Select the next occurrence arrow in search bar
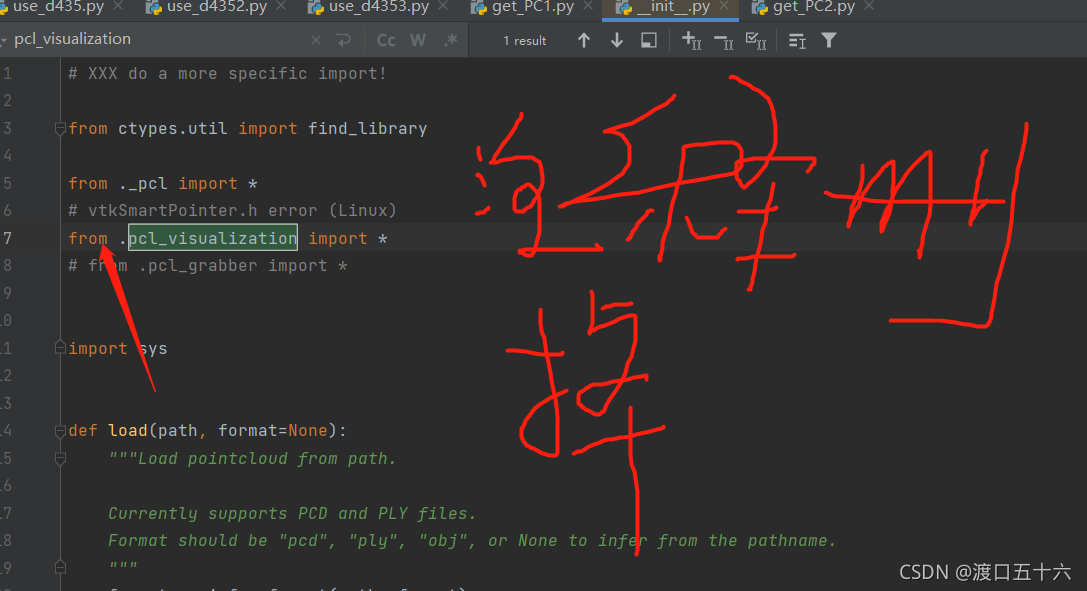 pos(617,40)
